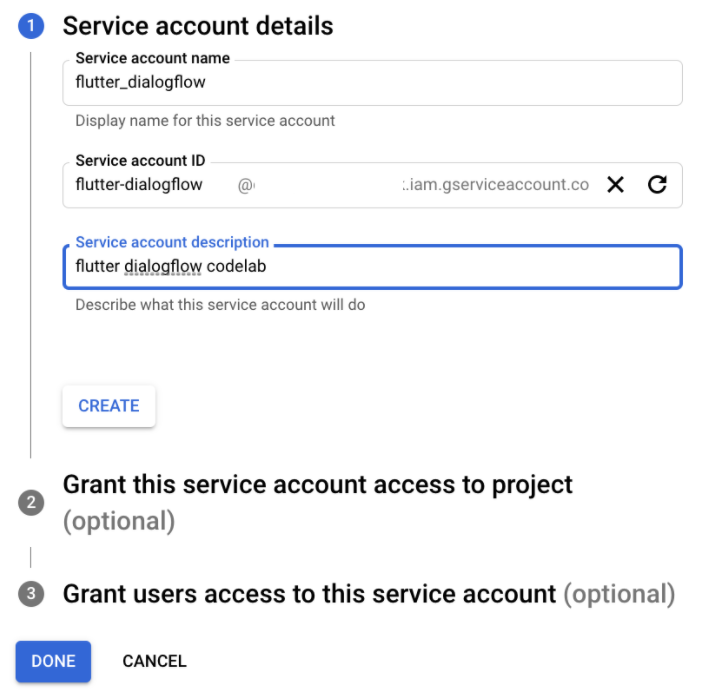Image resolution: width=708 pixels, height=696 pixels.
Task: Click the step 2 numbered circle
Action: tap(31, 503)
